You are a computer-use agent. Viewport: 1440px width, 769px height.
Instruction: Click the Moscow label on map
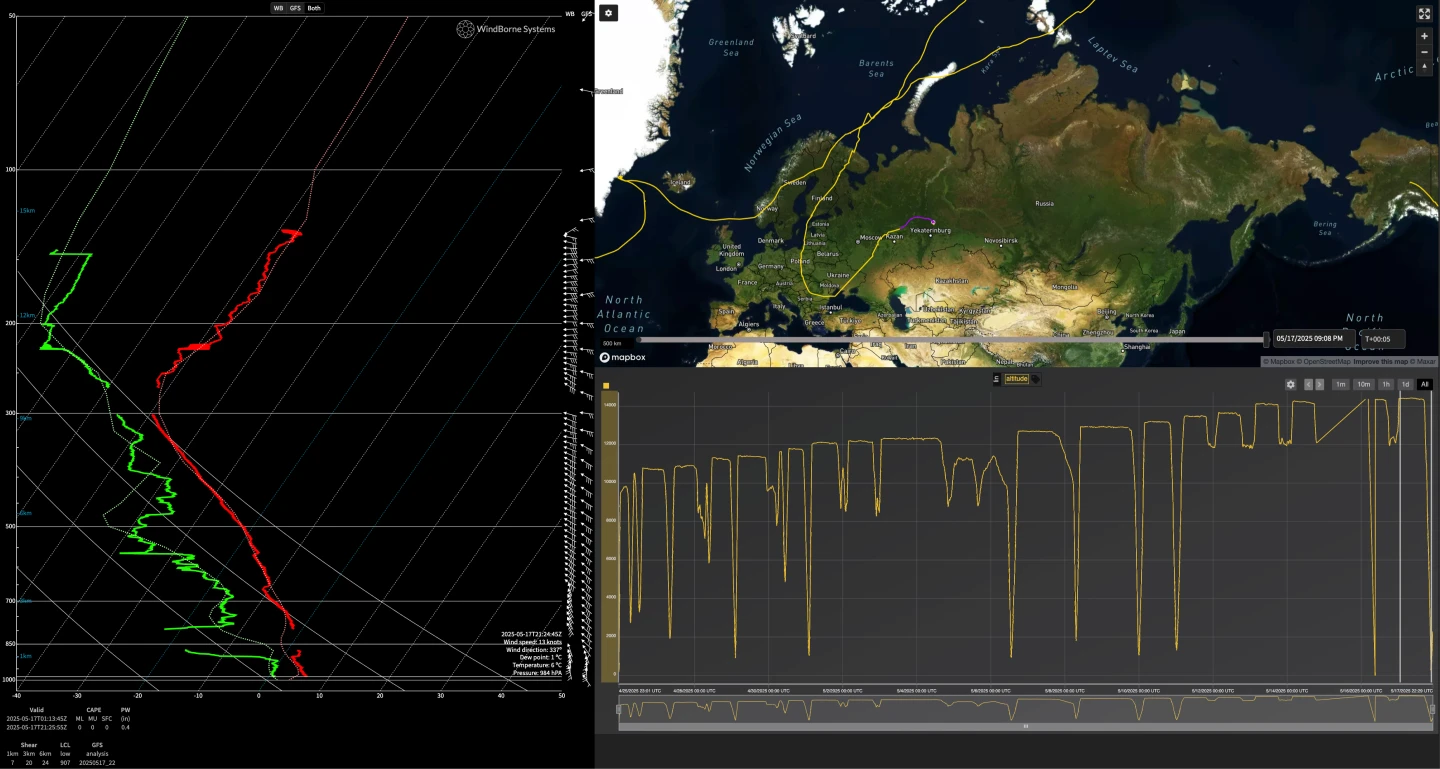point(870,238)
